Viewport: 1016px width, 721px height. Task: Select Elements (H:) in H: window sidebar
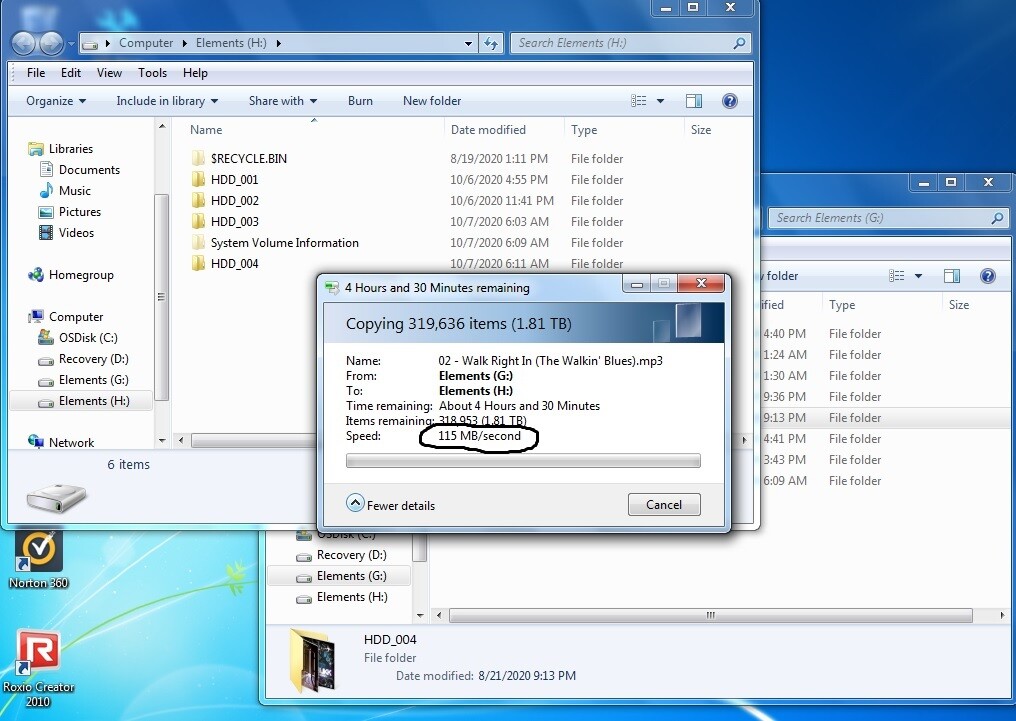pyautogui.click(x=81, y=401)
